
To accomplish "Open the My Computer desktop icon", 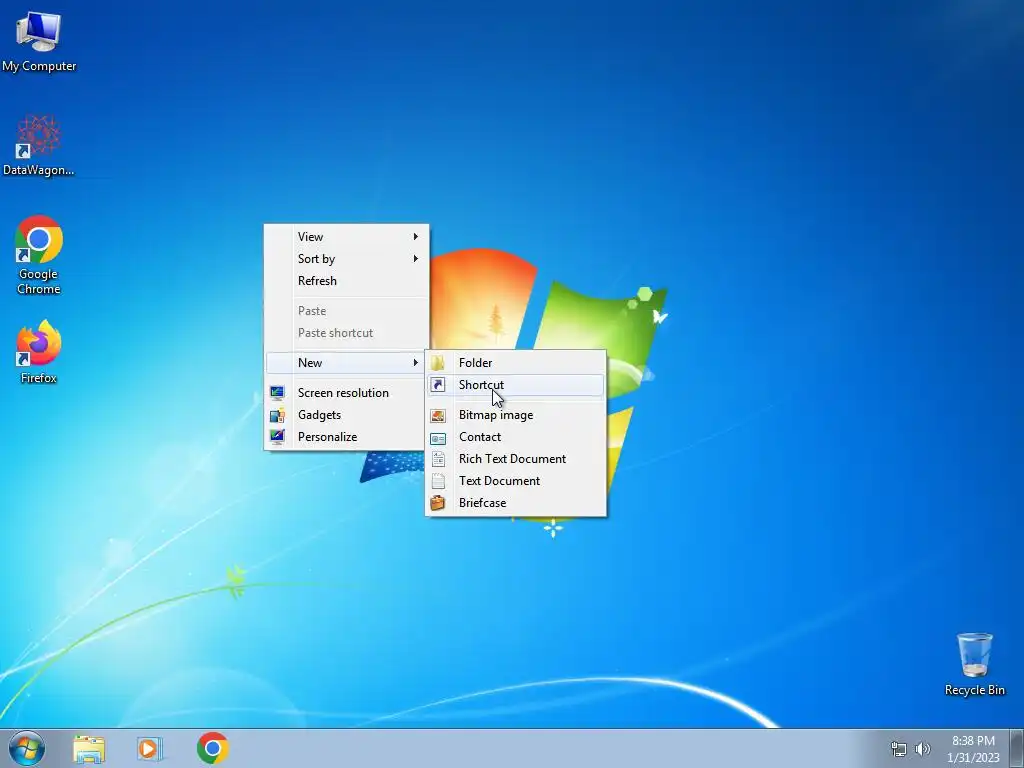I will click(x=39, y=41).
